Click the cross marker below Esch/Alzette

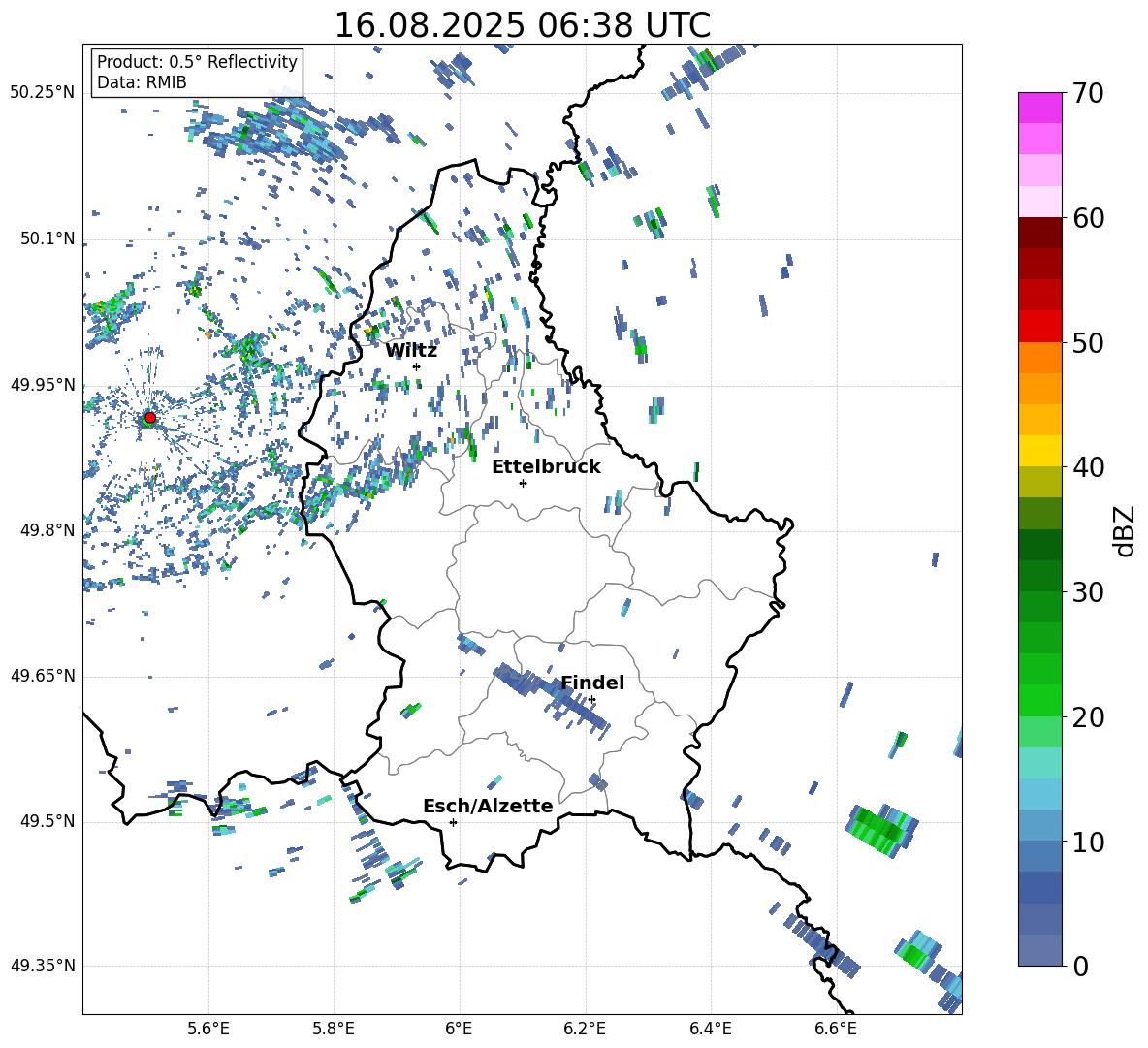[x=453, y=822]
